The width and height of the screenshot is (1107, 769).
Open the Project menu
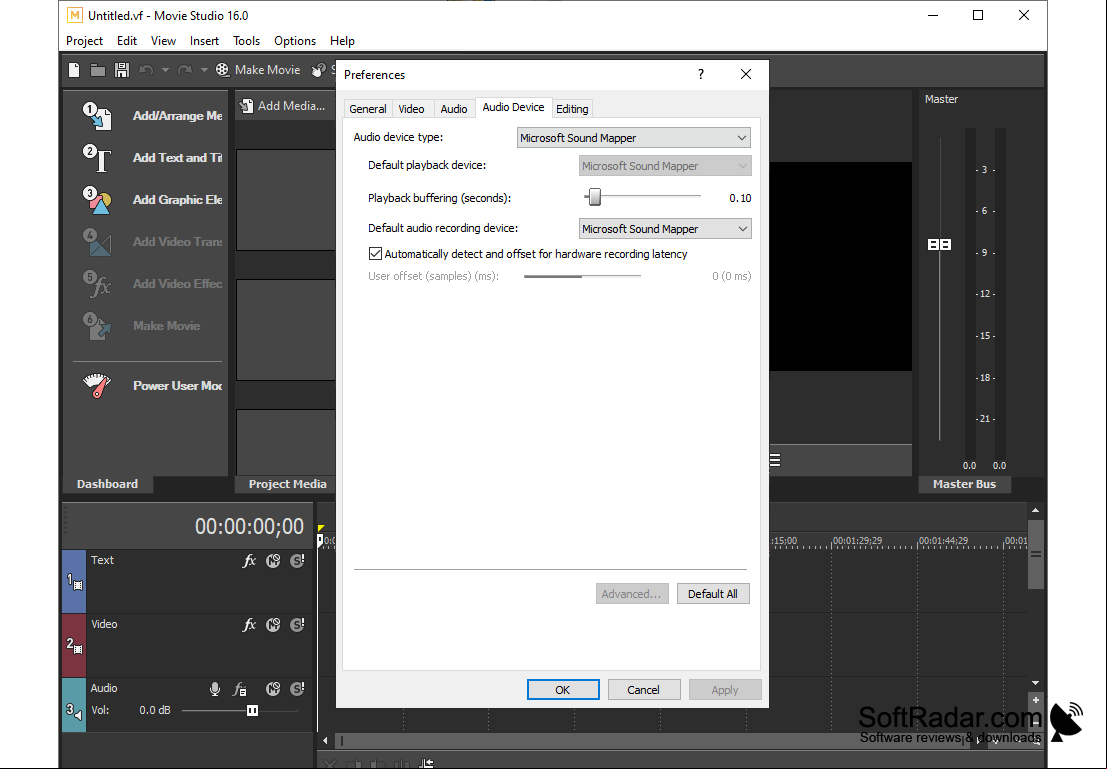tap(85, 41)
